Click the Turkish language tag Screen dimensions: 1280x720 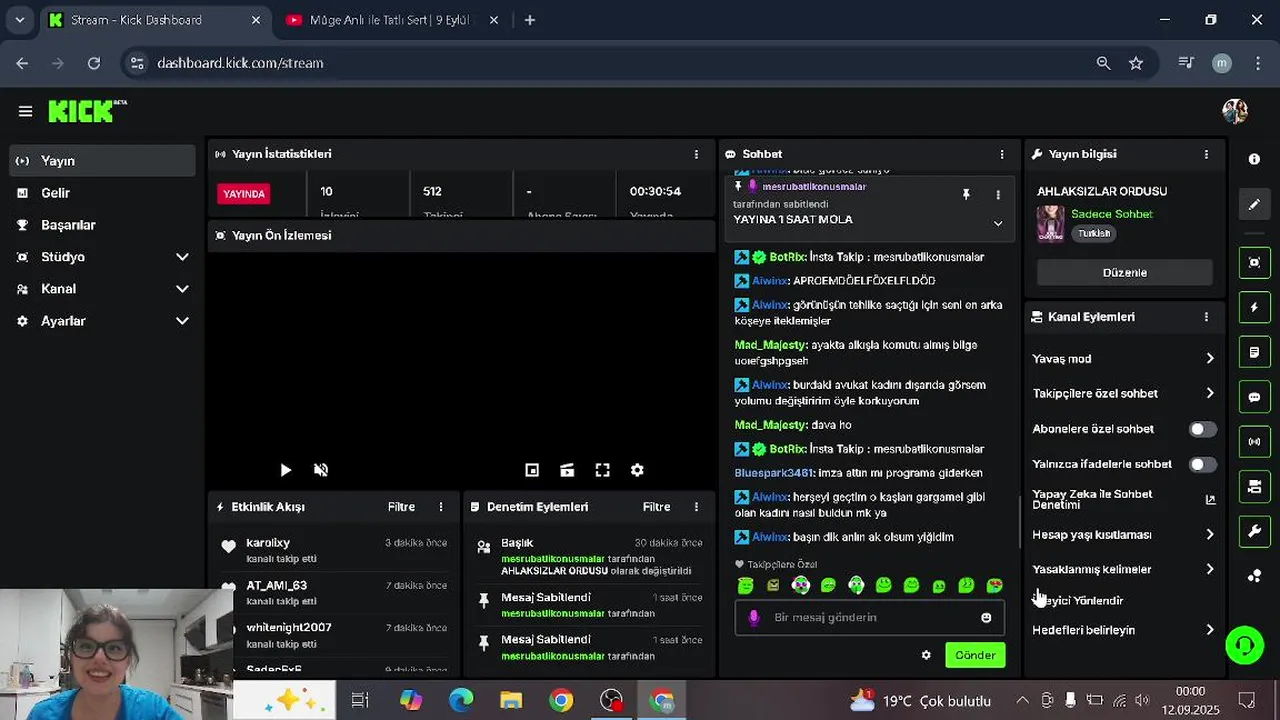coord(1094,233)
